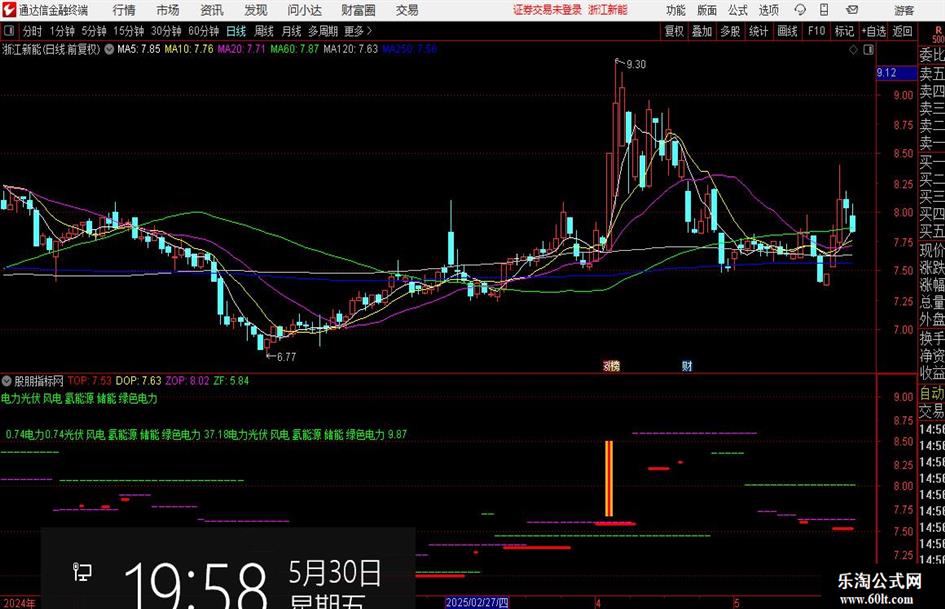The image size is (945, 609).
Task: Open the 市场 menu
Action: [x=168, y=10]
